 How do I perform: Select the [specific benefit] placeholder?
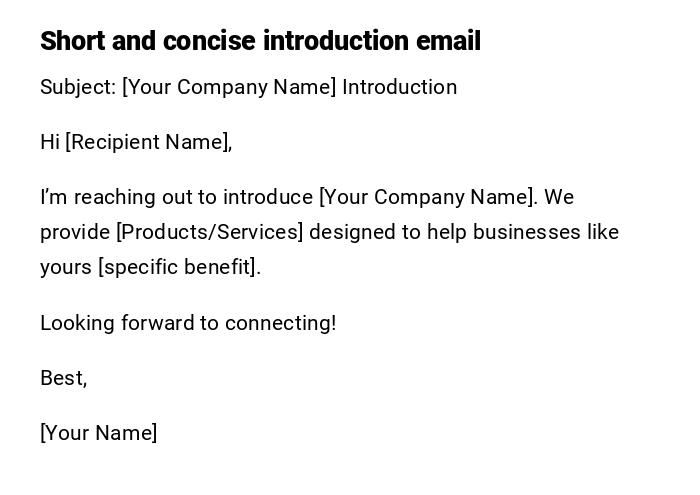[179, 267]
